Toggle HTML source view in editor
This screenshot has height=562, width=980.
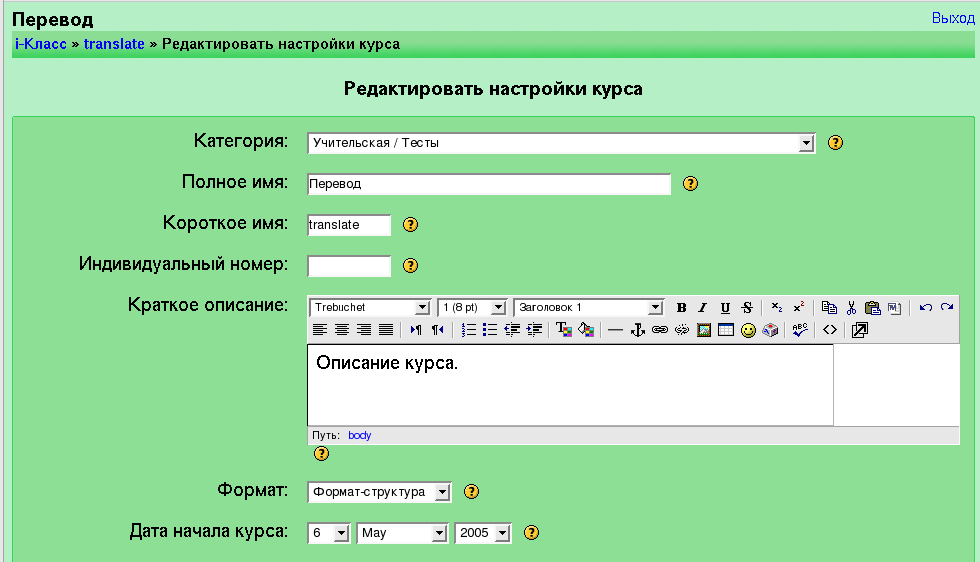[x=829, y=330]
